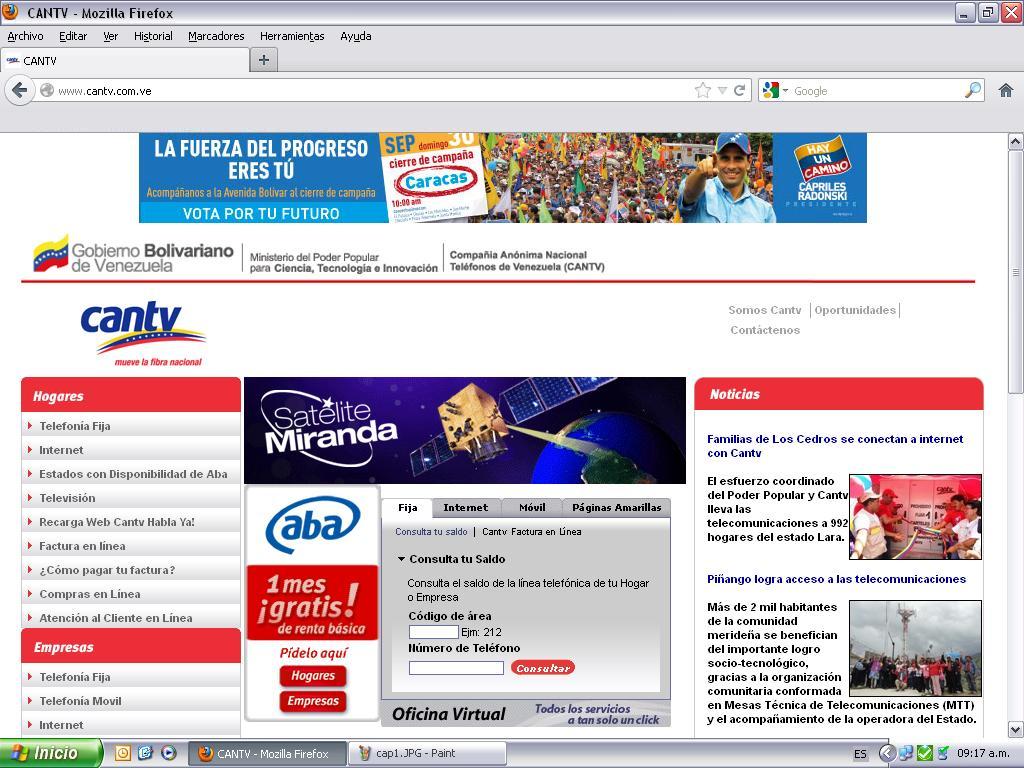Open the search engine selector dropdown
The height and width of the screenshot is (768, 1024).
coord(775,90)
